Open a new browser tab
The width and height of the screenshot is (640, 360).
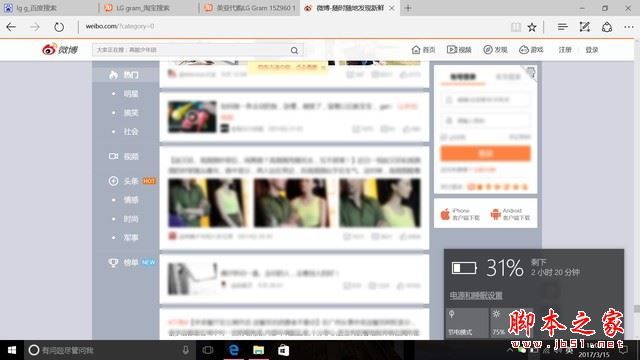pyautogui.click(x=407, y=8)
